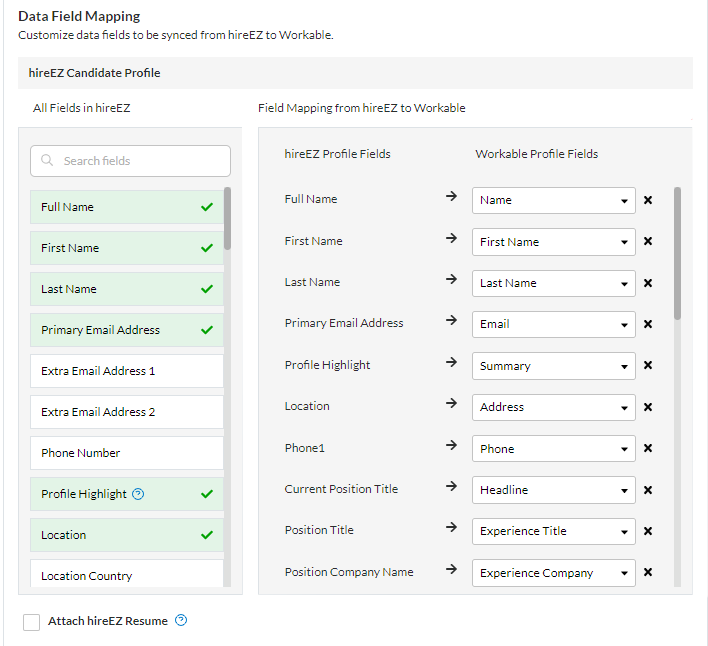Uncheck the Location field in hireEZ list
Viewport: 708px width, 646px height.
pyautogui.click(x=127, y=535)
